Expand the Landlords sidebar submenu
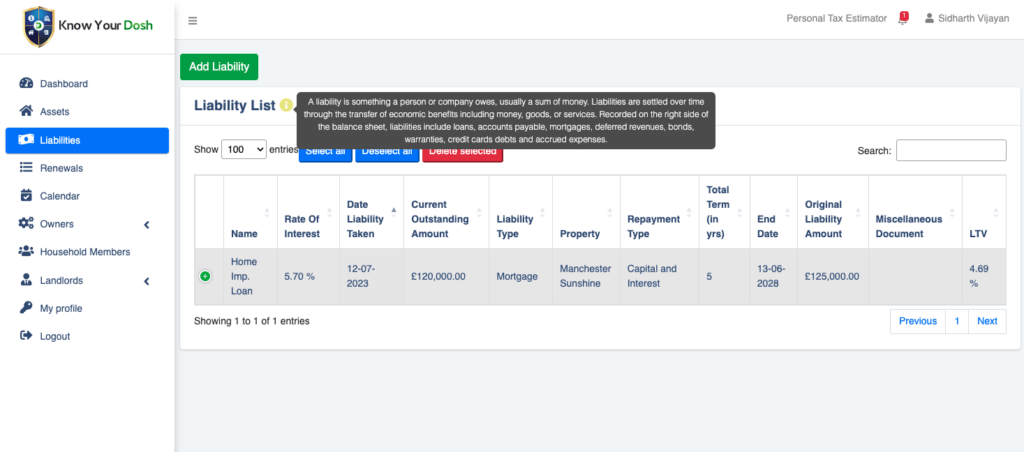 click(x=146, y=281)
